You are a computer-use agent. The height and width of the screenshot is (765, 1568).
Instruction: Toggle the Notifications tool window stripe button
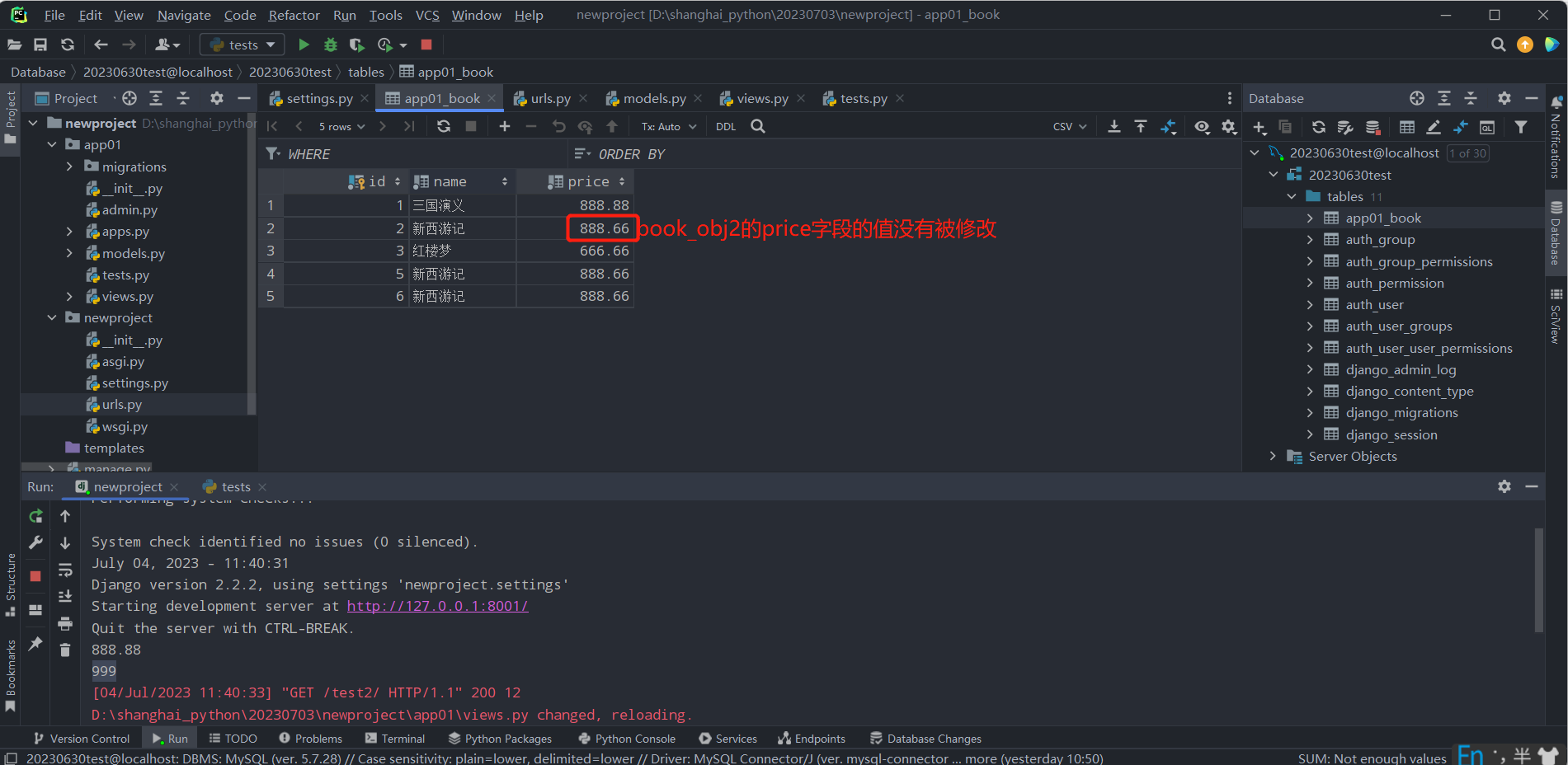tap(1556, 138)
